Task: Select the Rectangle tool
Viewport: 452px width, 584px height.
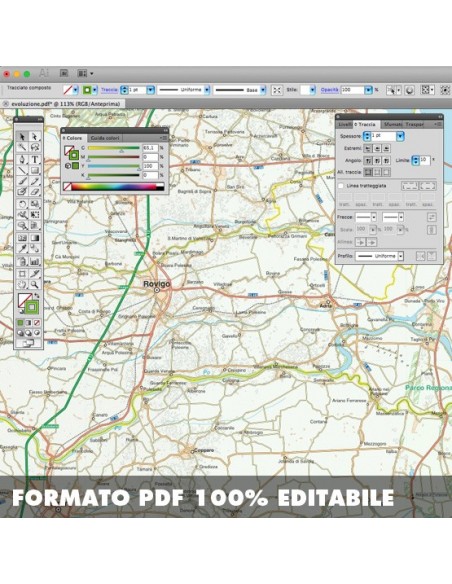Action: pos(35,171)
